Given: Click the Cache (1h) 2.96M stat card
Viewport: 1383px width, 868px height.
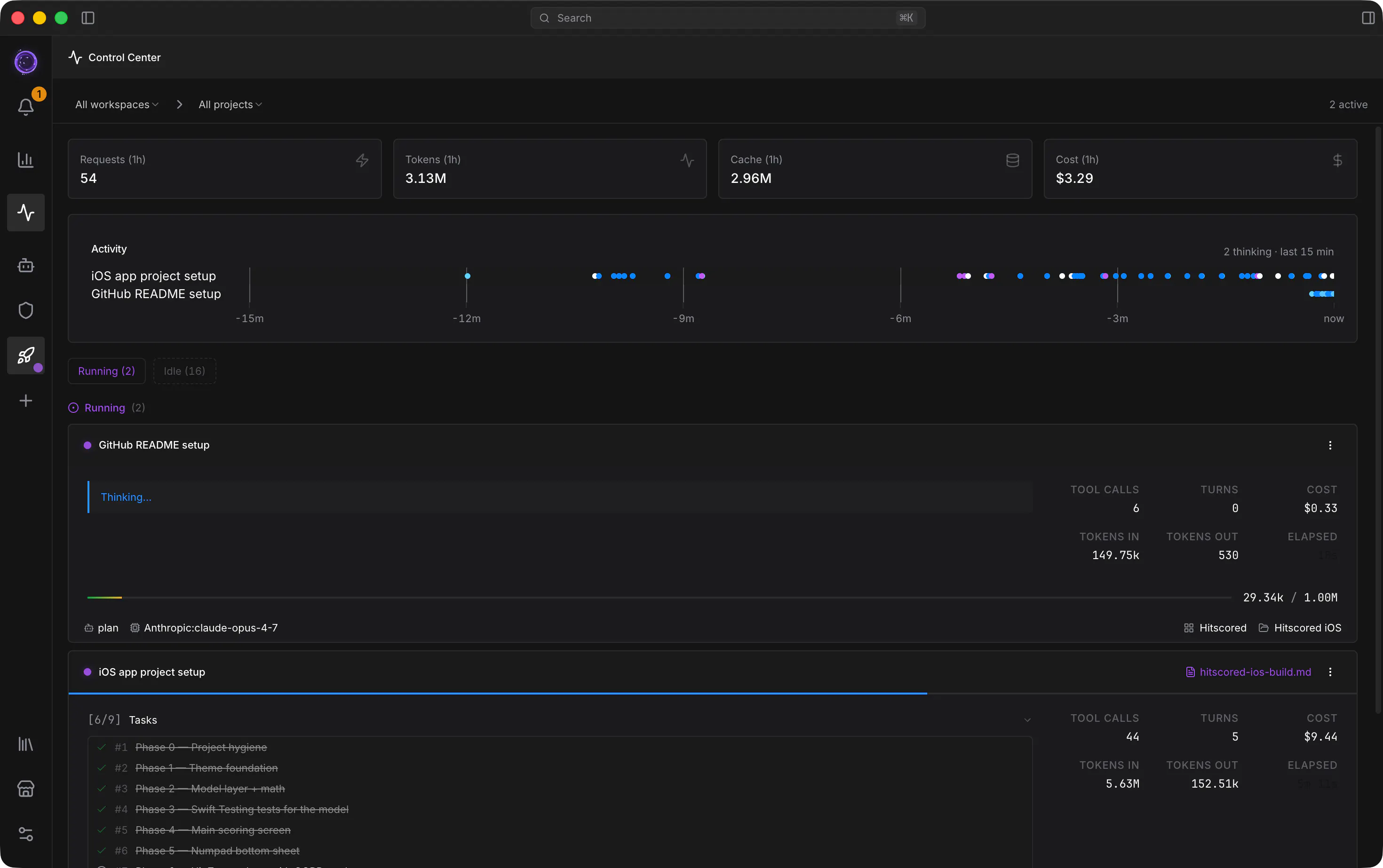Looking at the screenshot, I should click(x=874, y=169).
